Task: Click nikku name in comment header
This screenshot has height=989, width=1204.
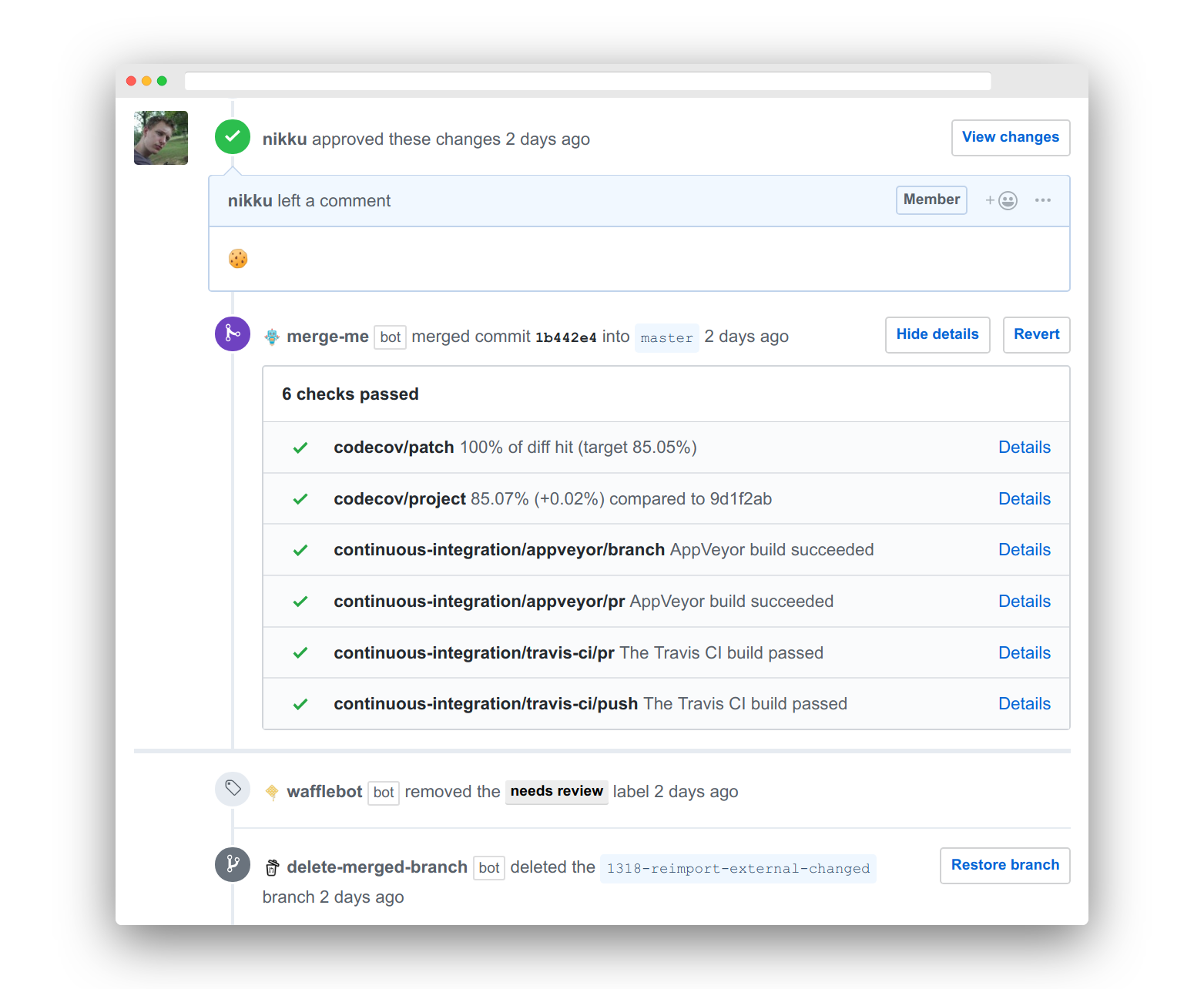Action: point(250,201)
